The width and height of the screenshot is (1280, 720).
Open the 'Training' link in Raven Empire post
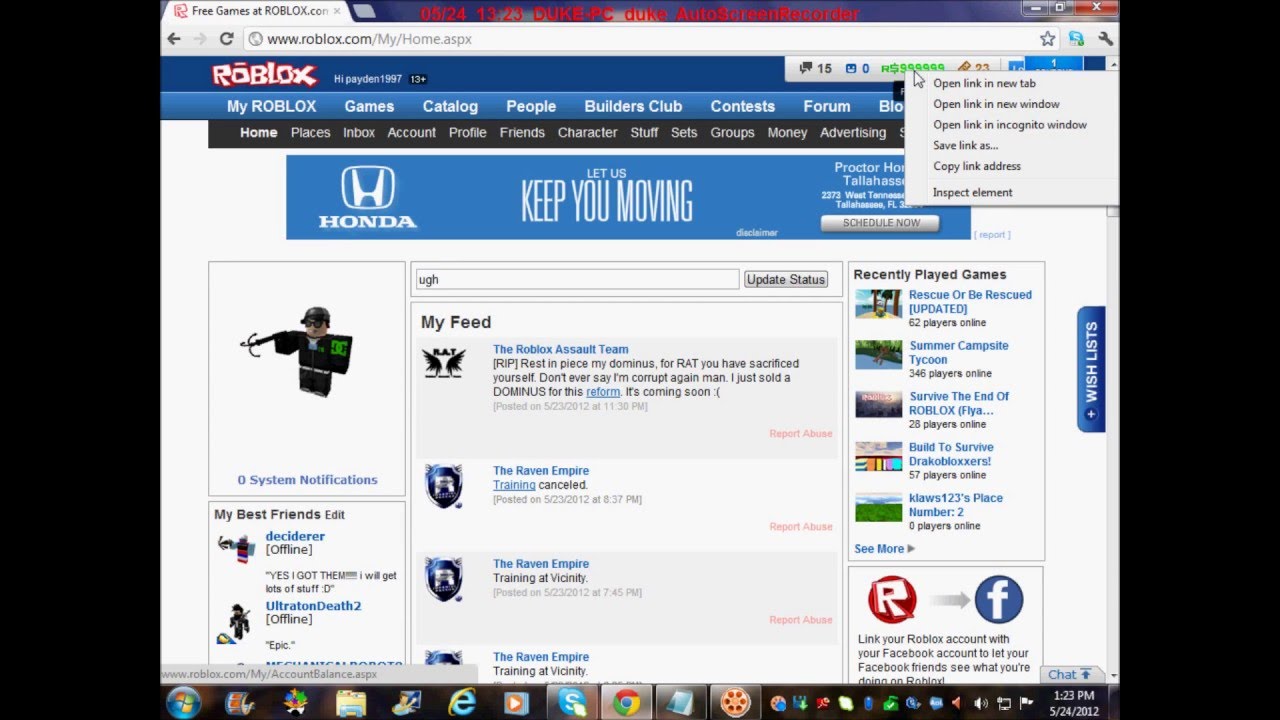pos(514,485)
